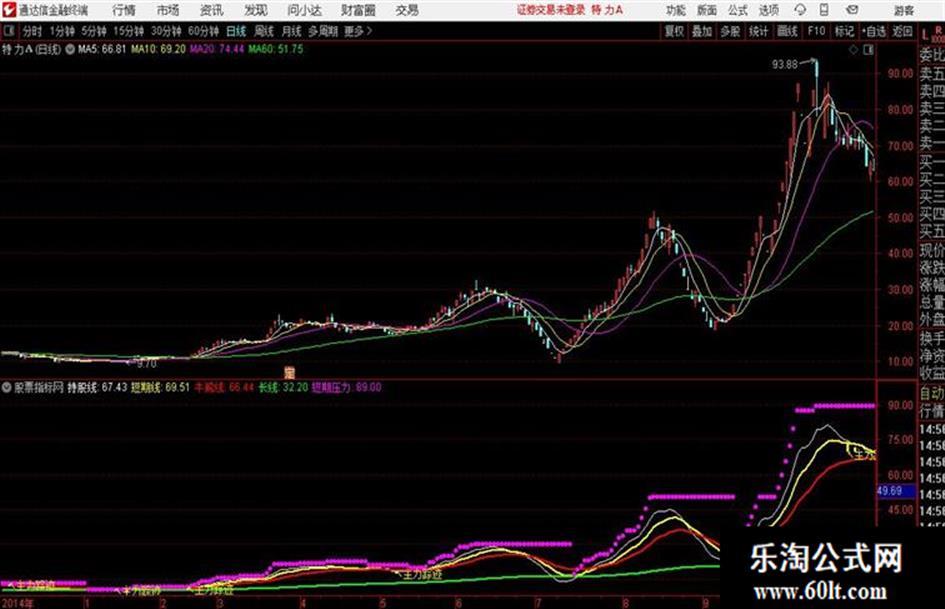
Task: Select the 日线 daily period tab
Action: 236,31
